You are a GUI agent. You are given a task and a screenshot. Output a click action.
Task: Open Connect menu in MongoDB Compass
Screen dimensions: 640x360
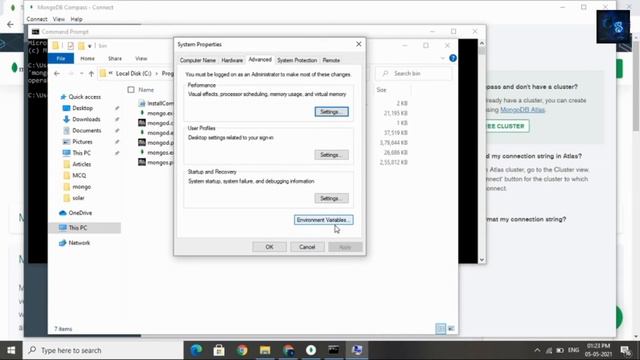click(37, 19)
